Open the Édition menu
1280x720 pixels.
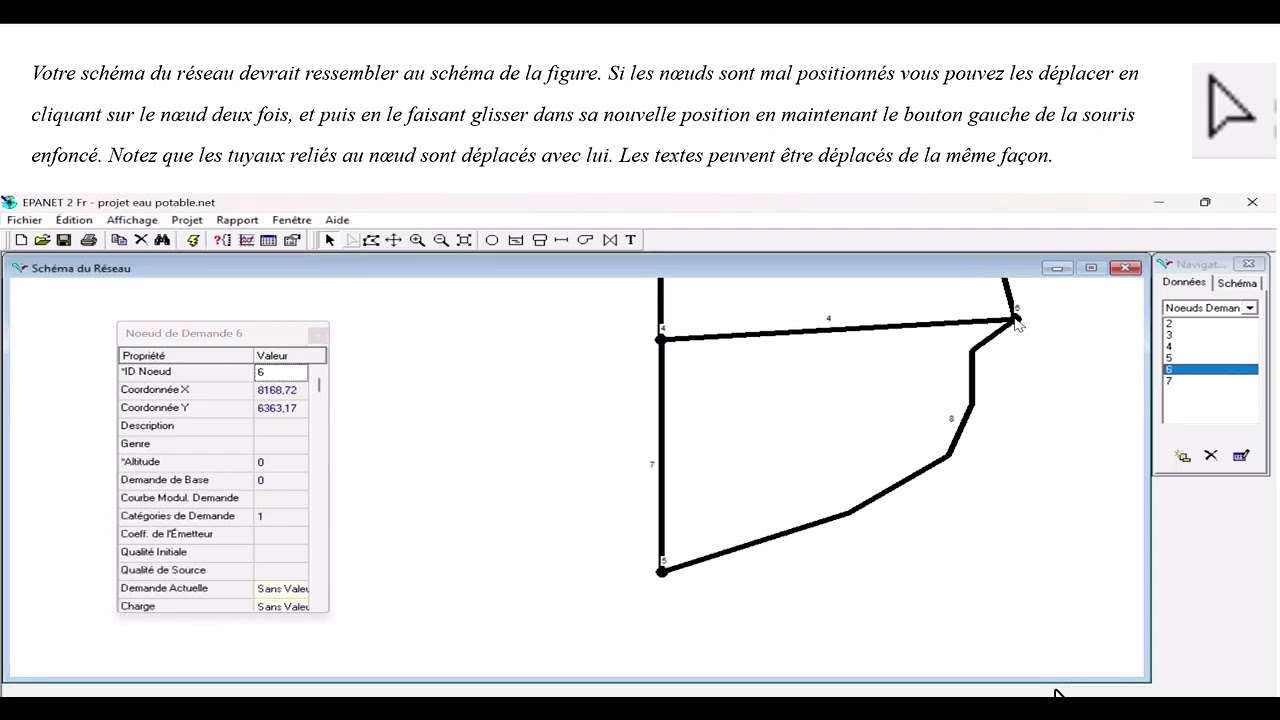(x=74, y=220)
